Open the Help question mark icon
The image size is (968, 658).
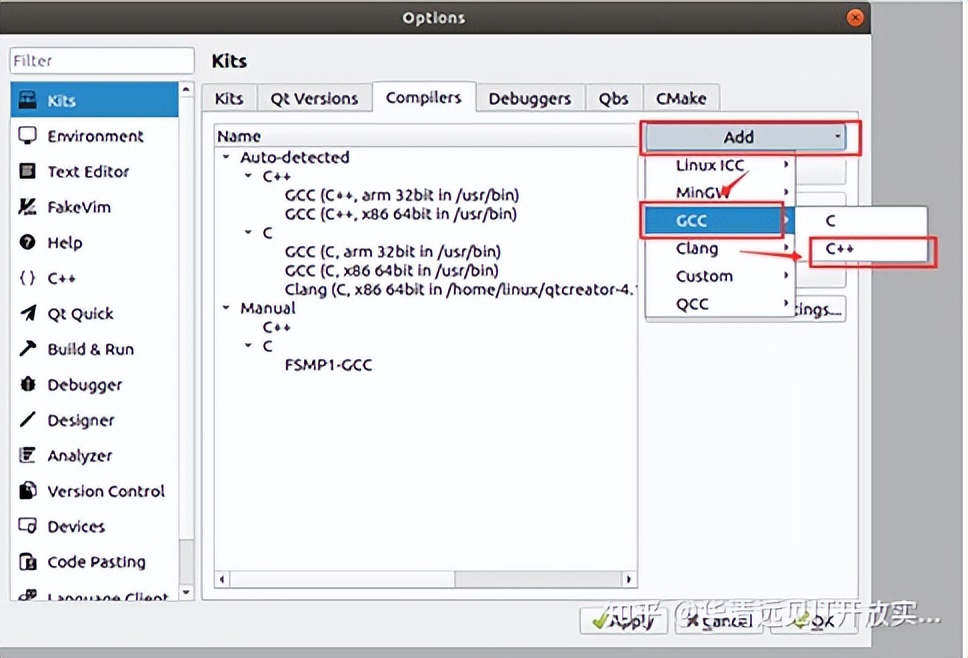click(28, 243)
